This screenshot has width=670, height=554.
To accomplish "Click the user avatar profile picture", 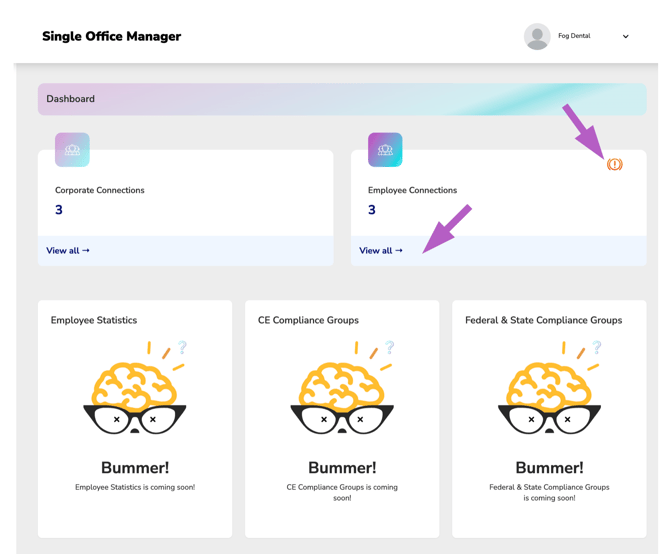I will pos(537,36).
